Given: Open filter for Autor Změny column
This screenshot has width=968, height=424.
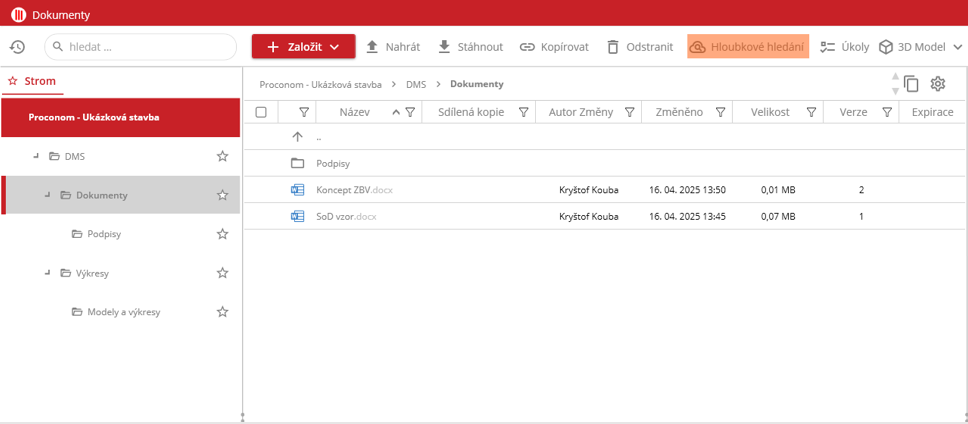Looking at the screenshot, I should coord(629,113).
